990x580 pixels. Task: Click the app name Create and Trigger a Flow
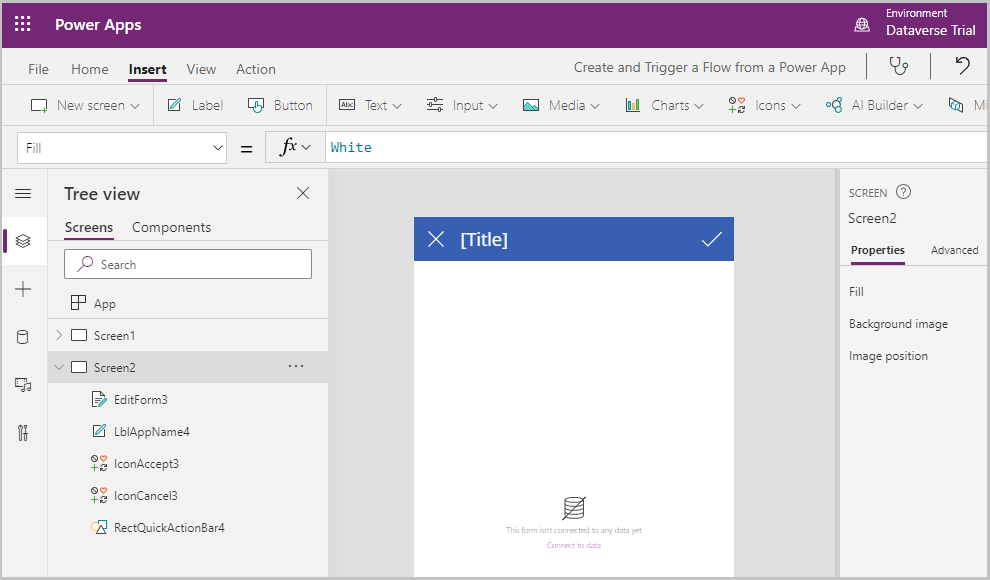point(710,68)
